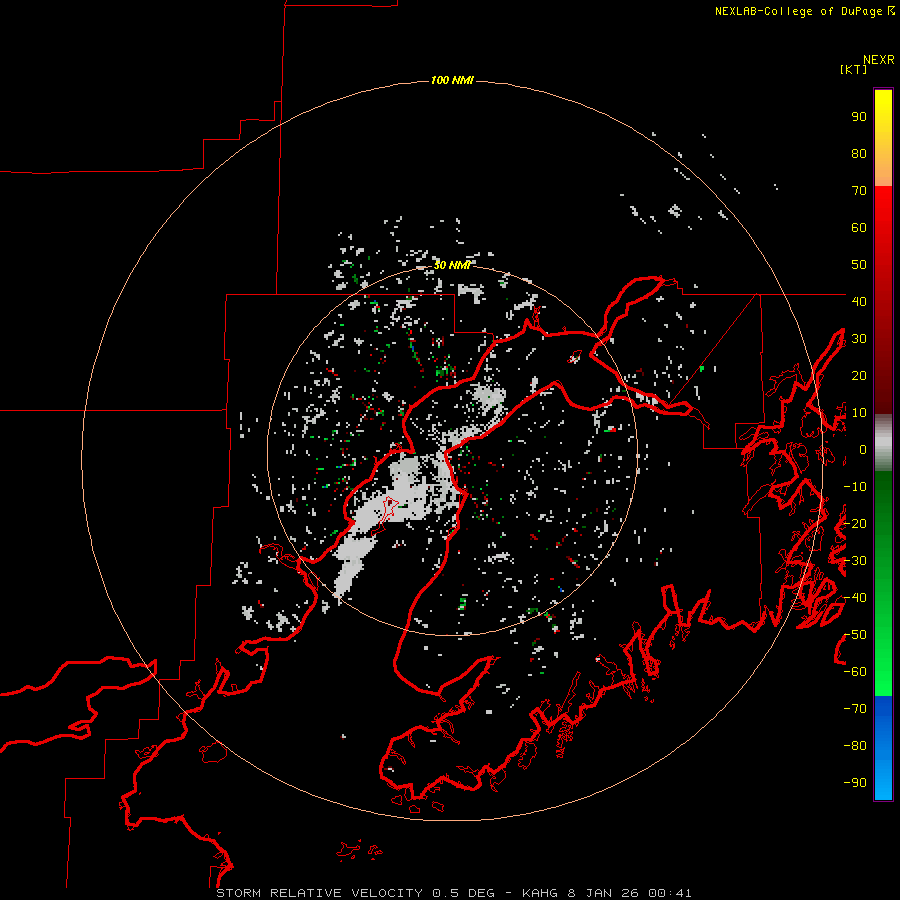The image size is (900, 900).
Task: Click the -40 value on the velocity scale
Action: (855, 598)
